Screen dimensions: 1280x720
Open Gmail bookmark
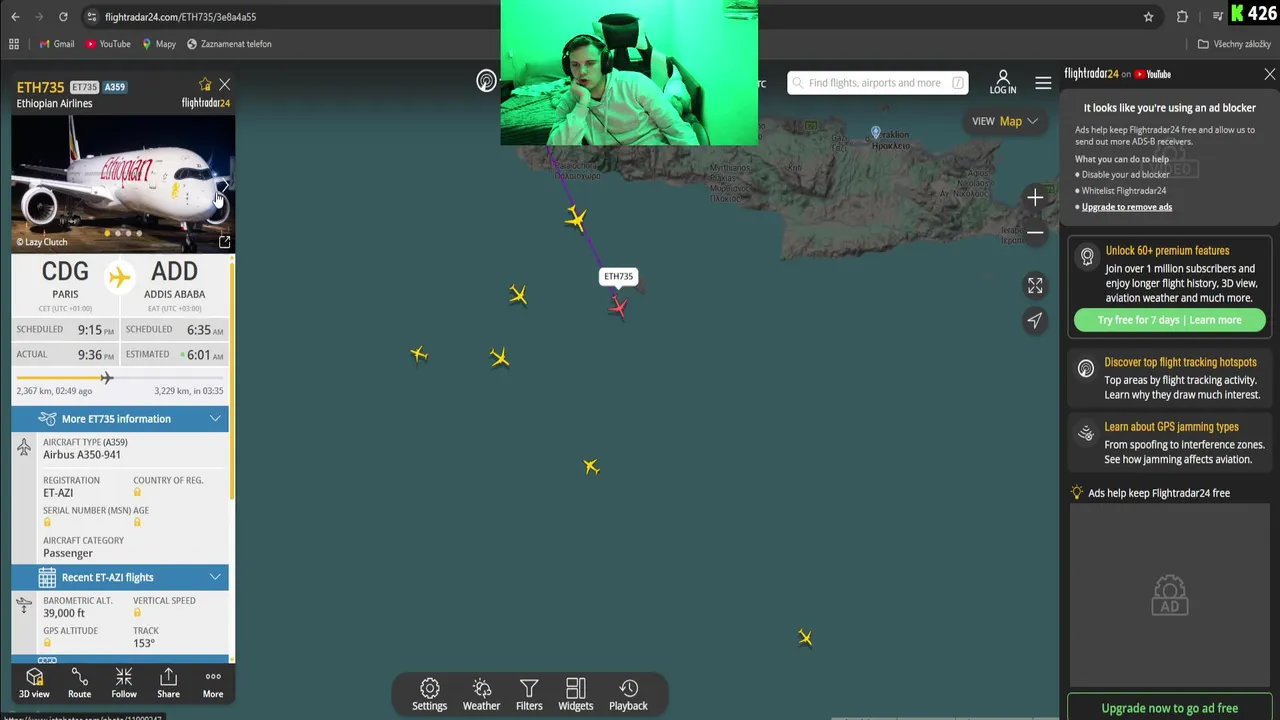[57, 44]
